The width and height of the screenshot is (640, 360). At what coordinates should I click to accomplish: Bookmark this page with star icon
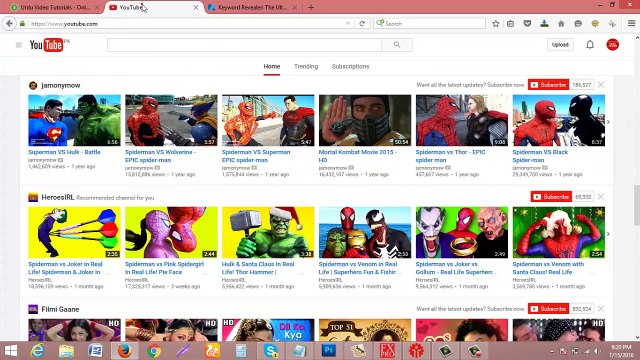pyautogui.click(x=496, y=24)
